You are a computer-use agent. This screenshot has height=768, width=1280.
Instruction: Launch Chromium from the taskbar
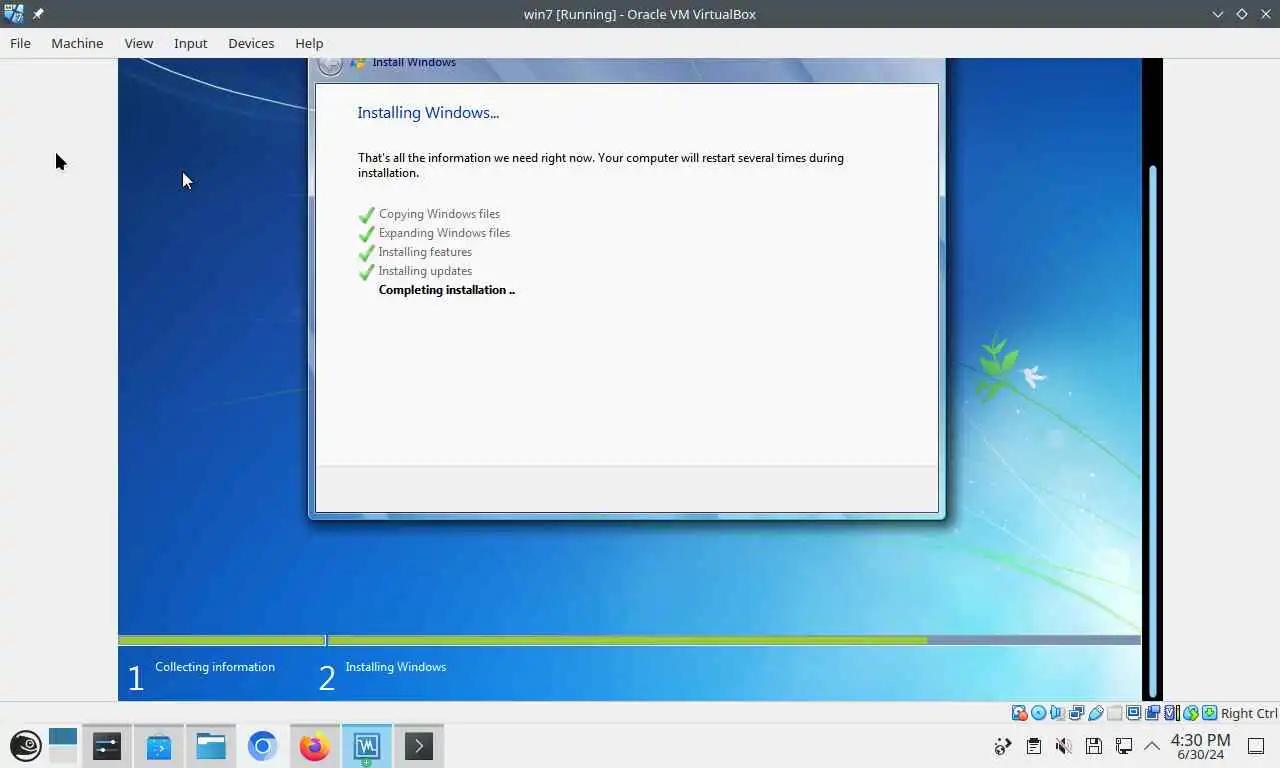coord(263,746)
